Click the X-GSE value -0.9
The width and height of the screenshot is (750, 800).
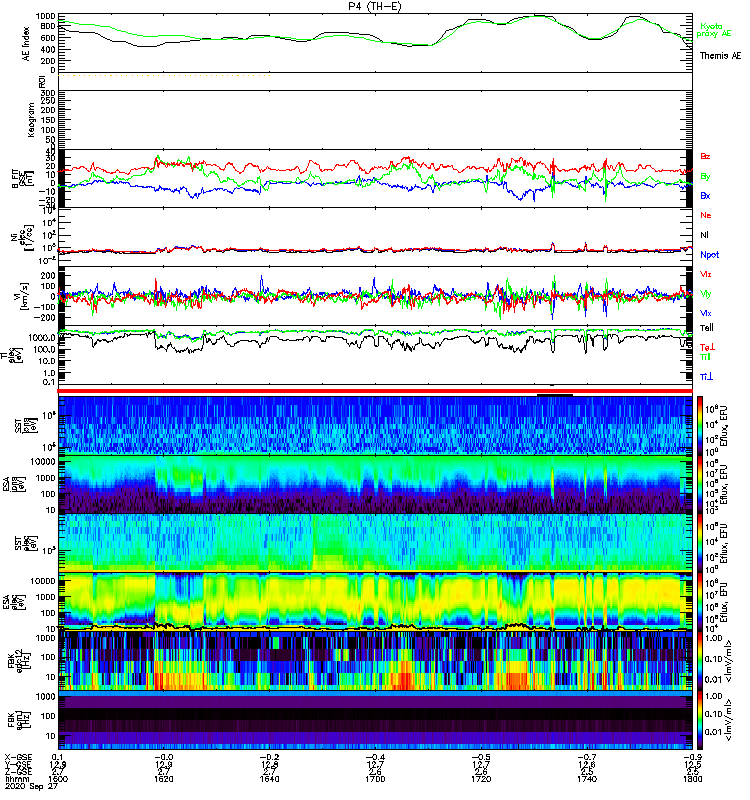pyautogui.click(x=692, y=757)
